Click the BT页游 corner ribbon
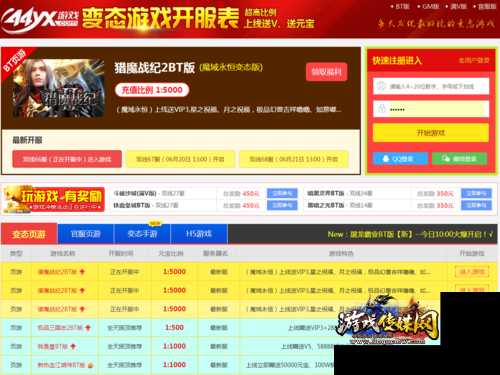Viewport: 500px width, 375px height. point(14,61)
